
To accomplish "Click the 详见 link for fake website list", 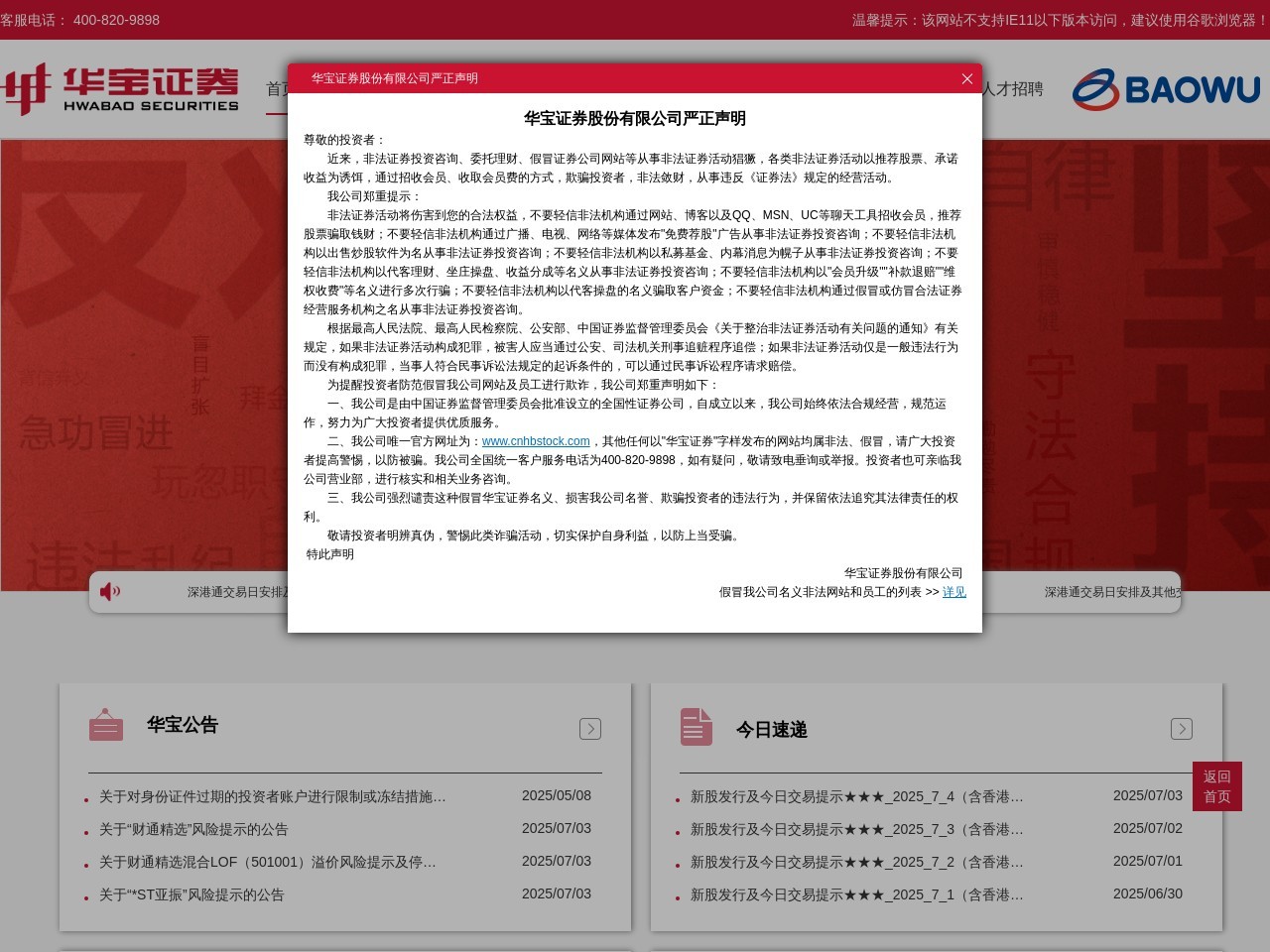I will (x=953, y=592).
